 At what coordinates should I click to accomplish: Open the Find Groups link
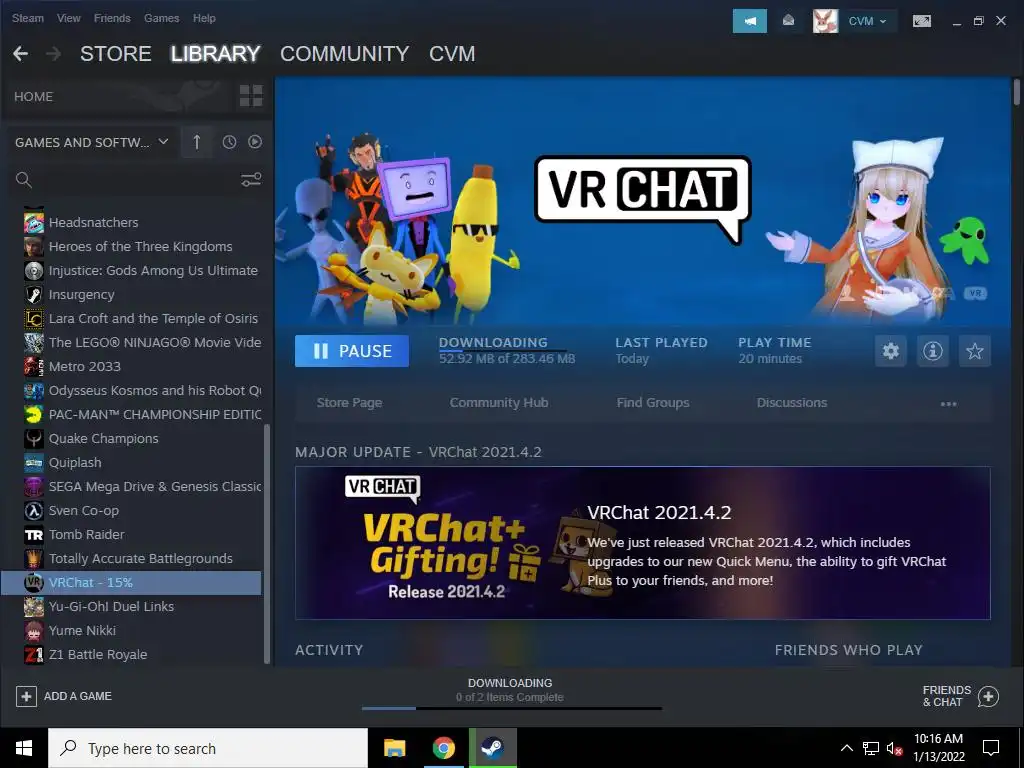(653, 403)
